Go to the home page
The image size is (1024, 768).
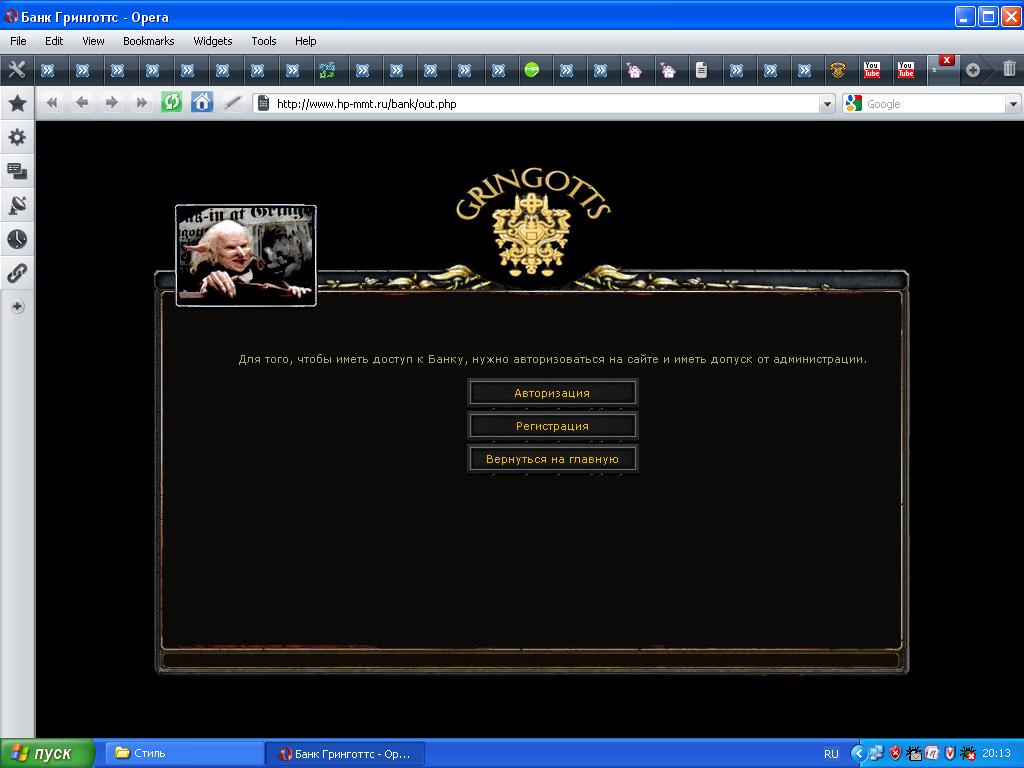202,103
